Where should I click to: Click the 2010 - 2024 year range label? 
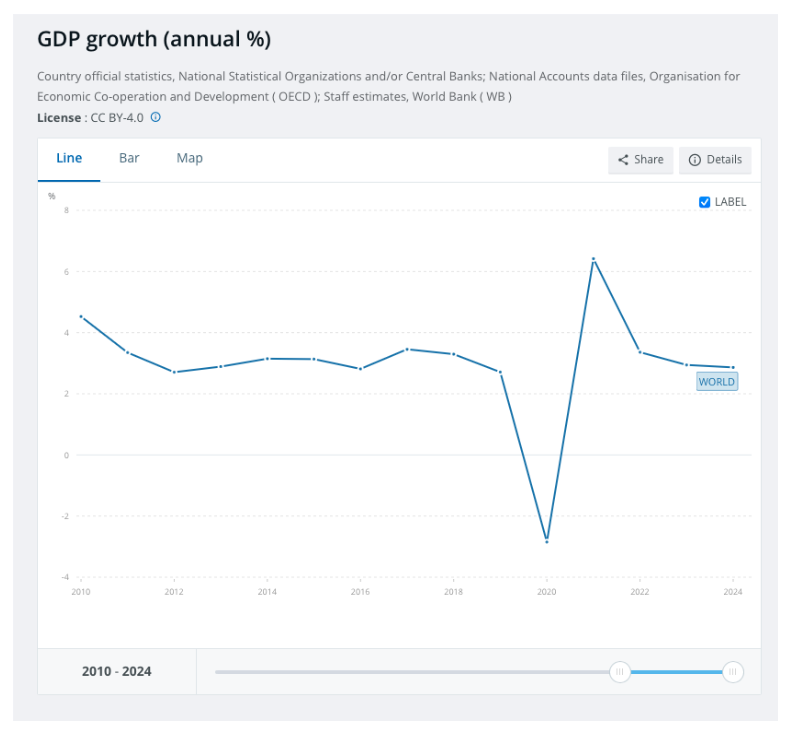pos(117,672)
